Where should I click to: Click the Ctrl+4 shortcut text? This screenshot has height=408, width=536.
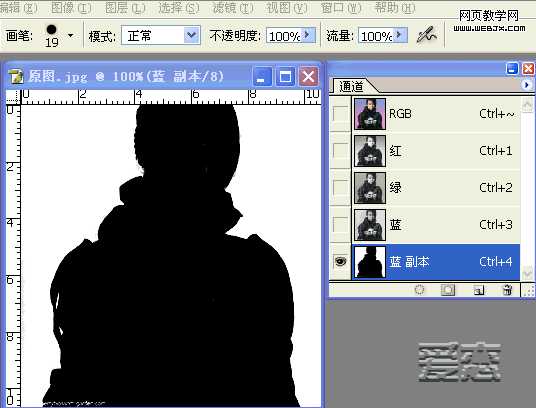point(496,262)
